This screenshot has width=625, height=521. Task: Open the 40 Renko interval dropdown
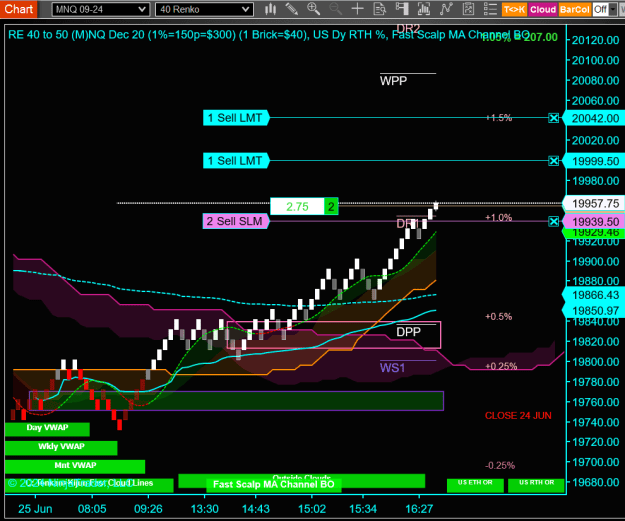(x=204, y=9)
